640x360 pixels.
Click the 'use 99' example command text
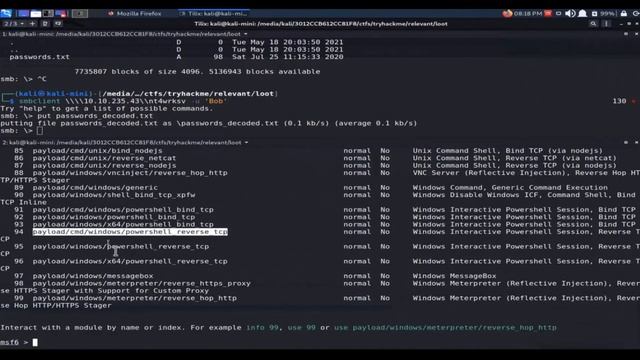coord(301,328)
